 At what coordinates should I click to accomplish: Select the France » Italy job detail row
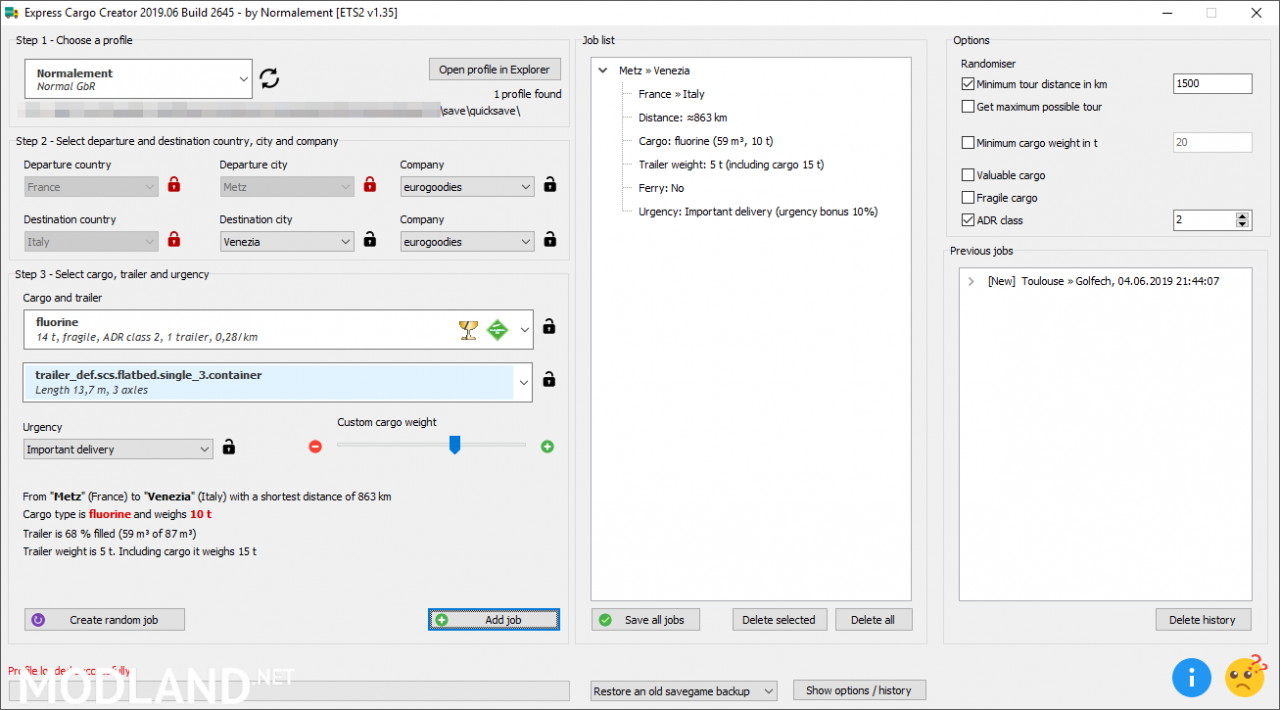pos(671,94)
